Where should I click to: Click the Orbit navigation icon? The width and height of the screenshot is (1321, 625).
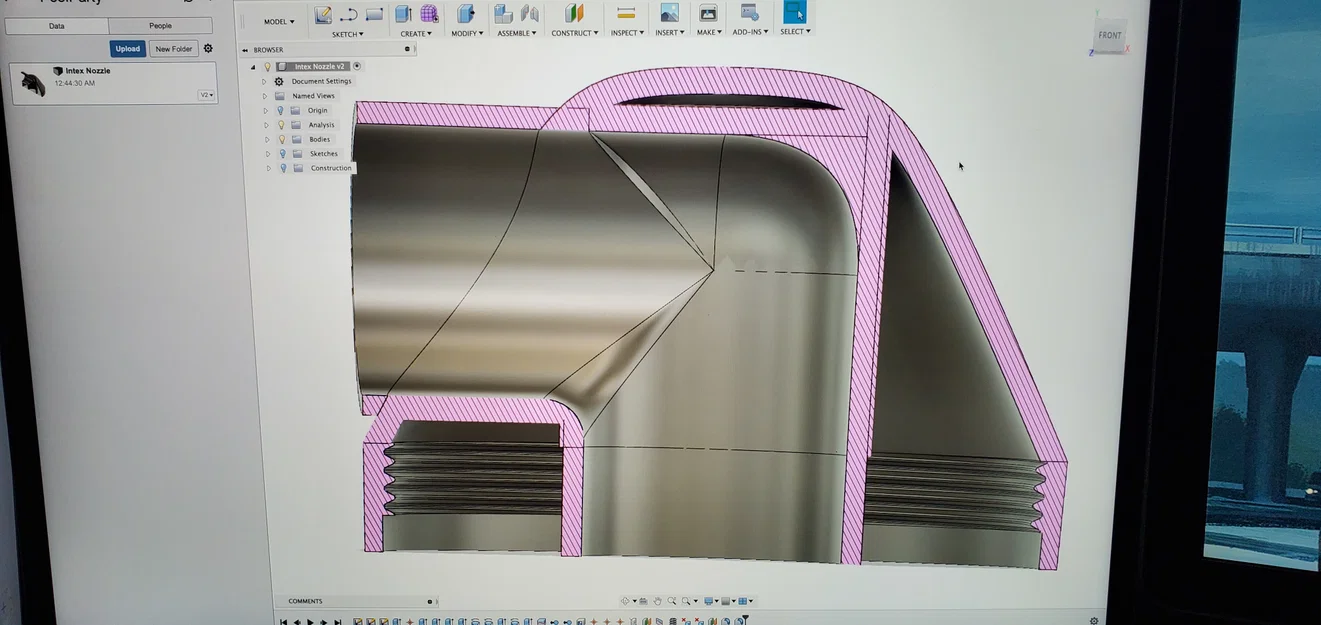(625, 601)
